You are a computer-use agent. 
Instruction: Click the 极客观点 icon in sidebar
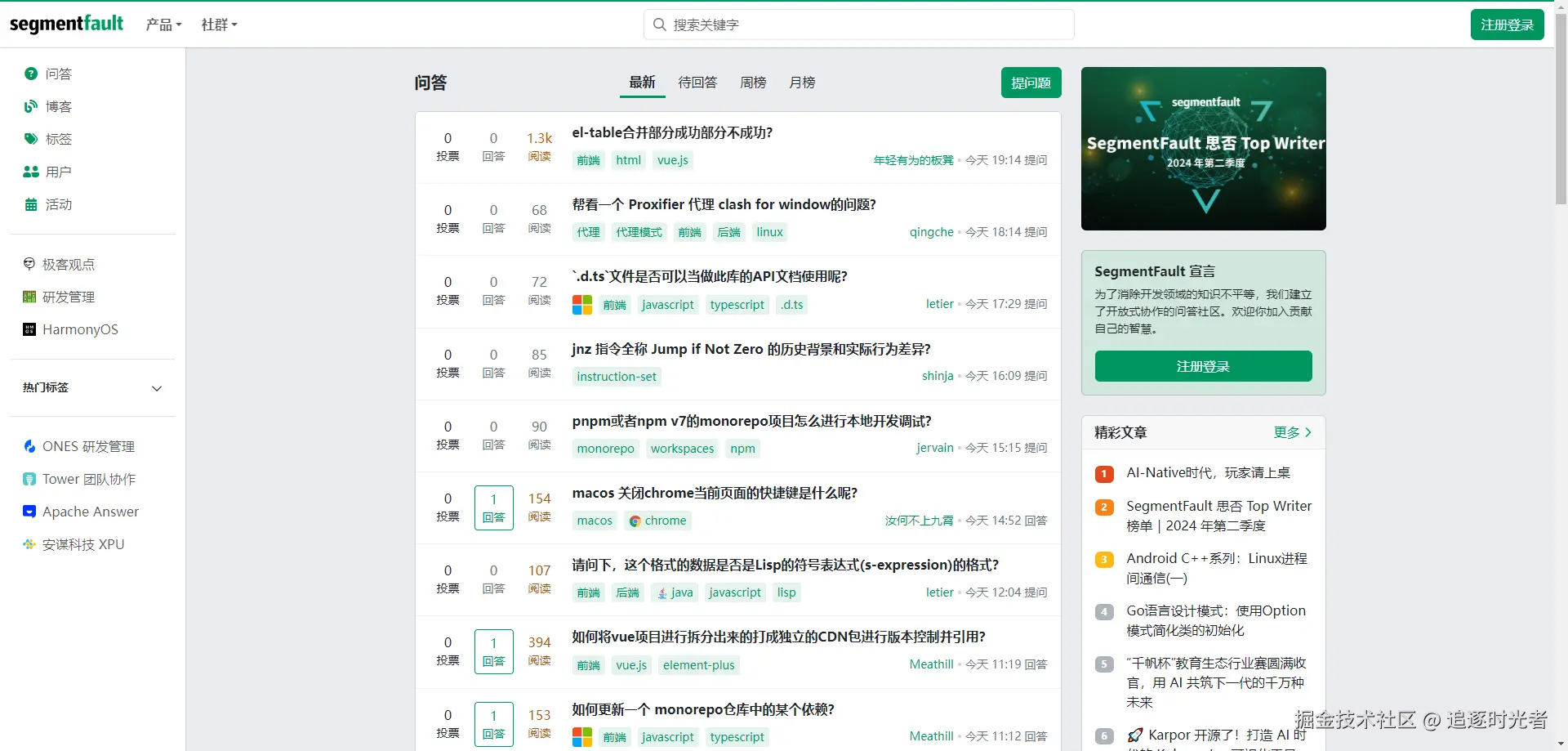pos(29,264)
